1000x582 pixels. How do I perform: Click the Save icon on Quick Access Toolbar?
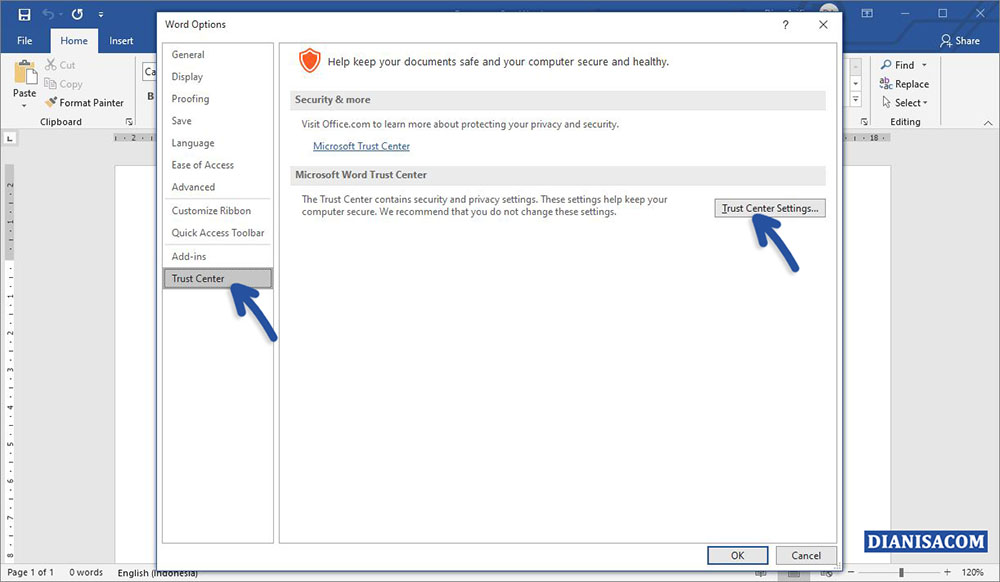[x=23, y=13]
